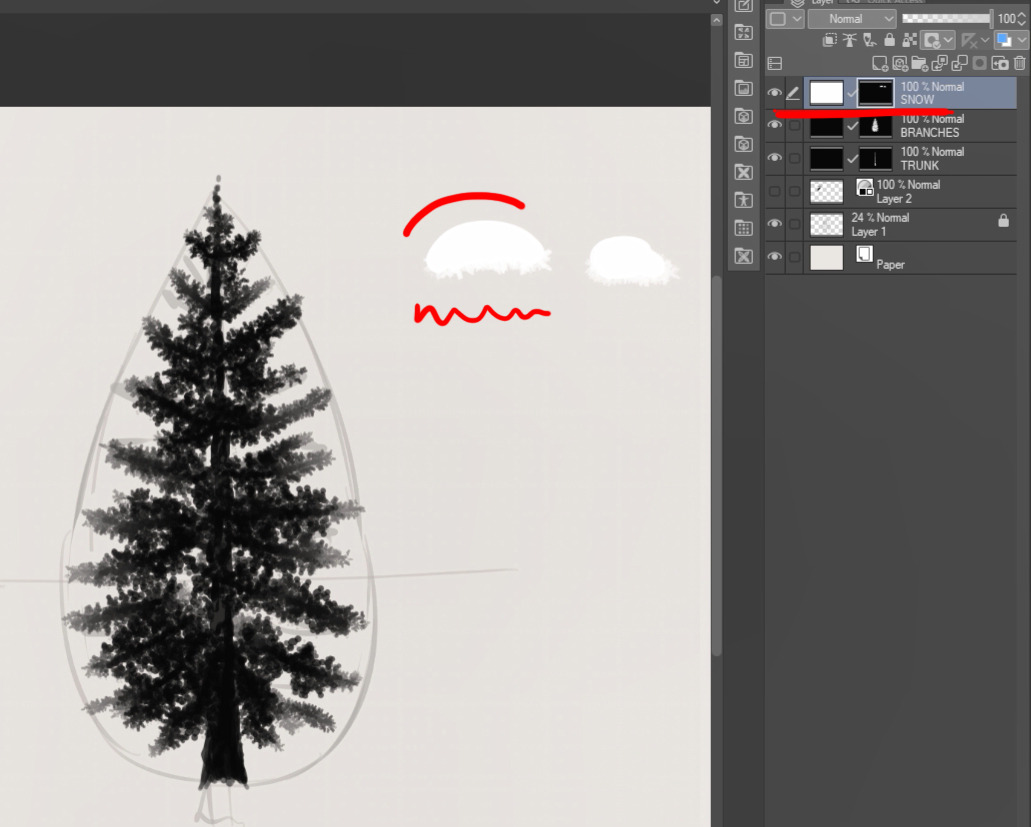Create a new layer folder

point(919,63)
